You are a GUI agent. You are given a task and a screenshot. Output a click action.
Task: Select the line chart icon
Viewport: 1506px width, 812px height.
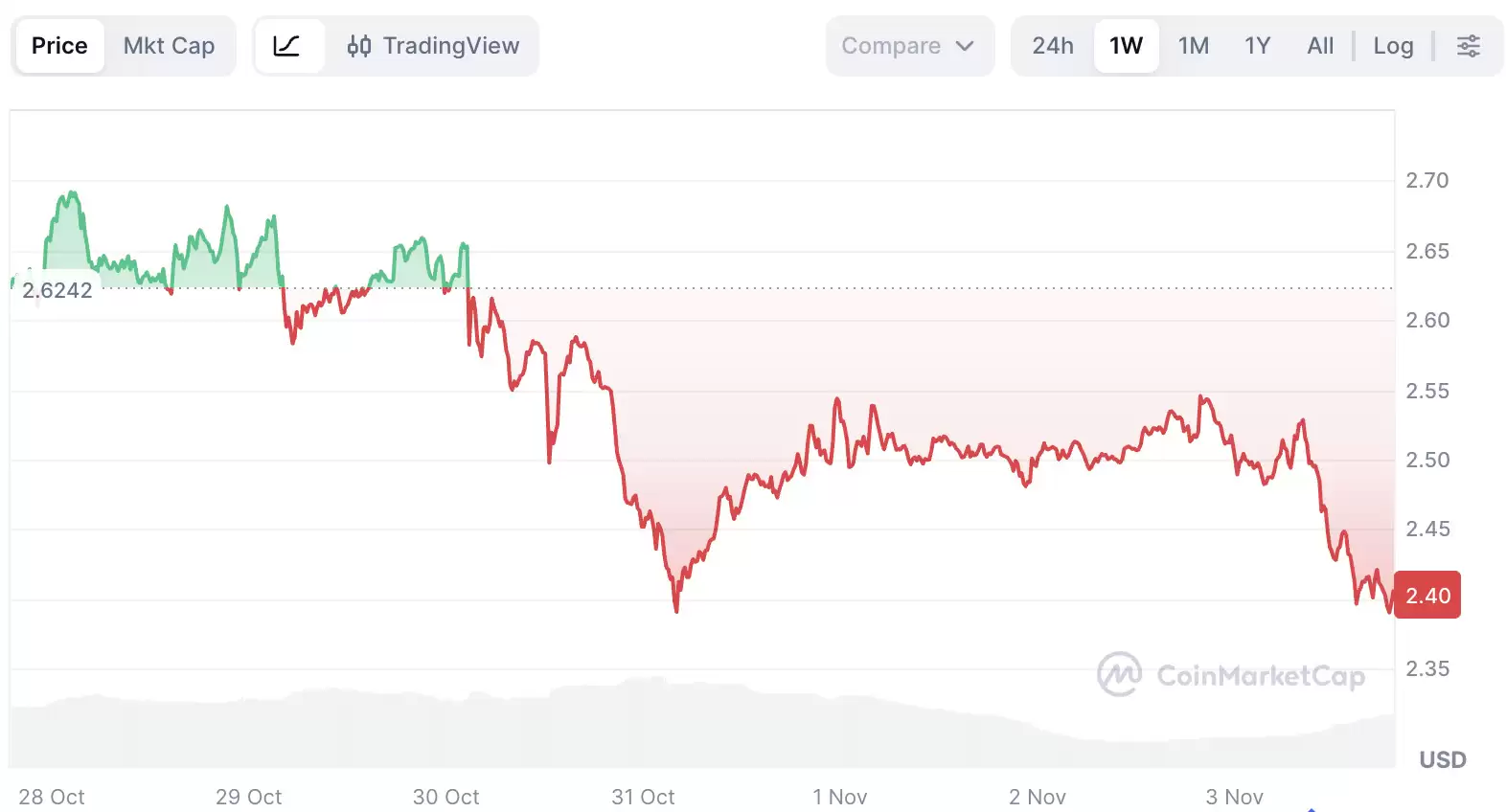290,45
